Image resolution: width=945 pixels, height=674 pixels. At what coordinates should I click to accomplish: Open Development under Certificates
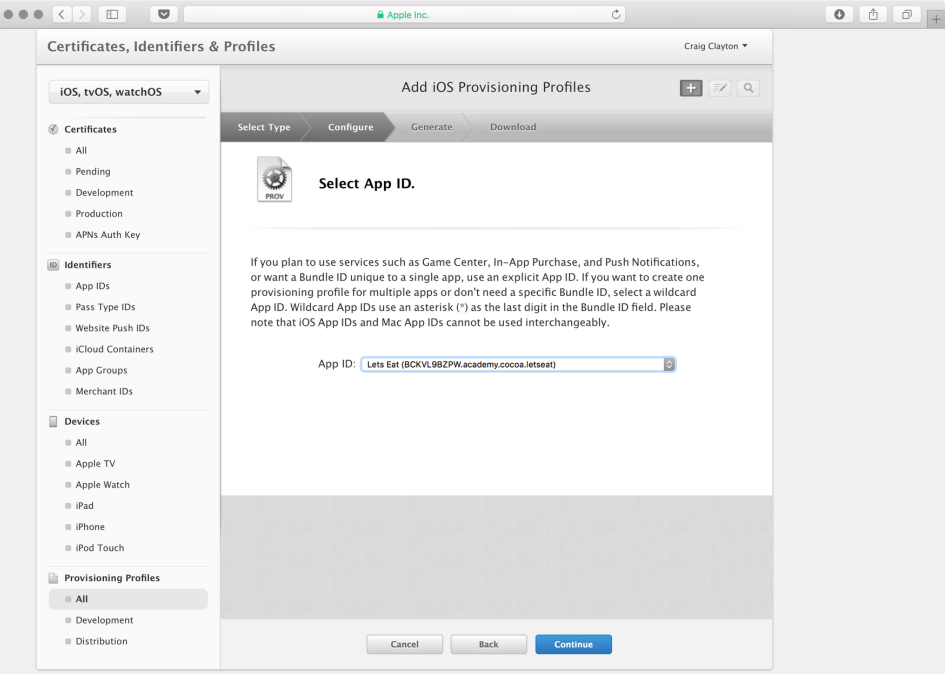104,193
